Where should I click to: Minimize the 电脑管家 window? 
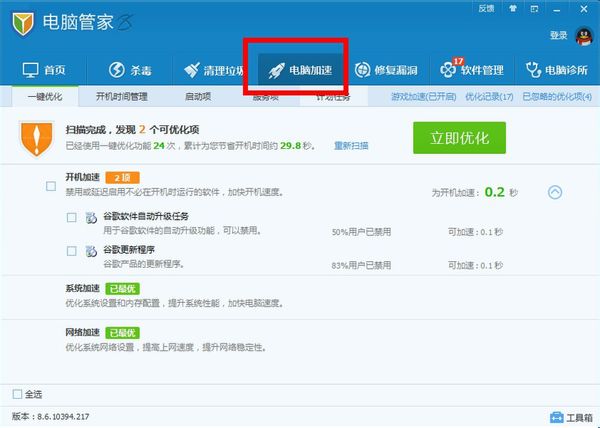coord(557,9)
